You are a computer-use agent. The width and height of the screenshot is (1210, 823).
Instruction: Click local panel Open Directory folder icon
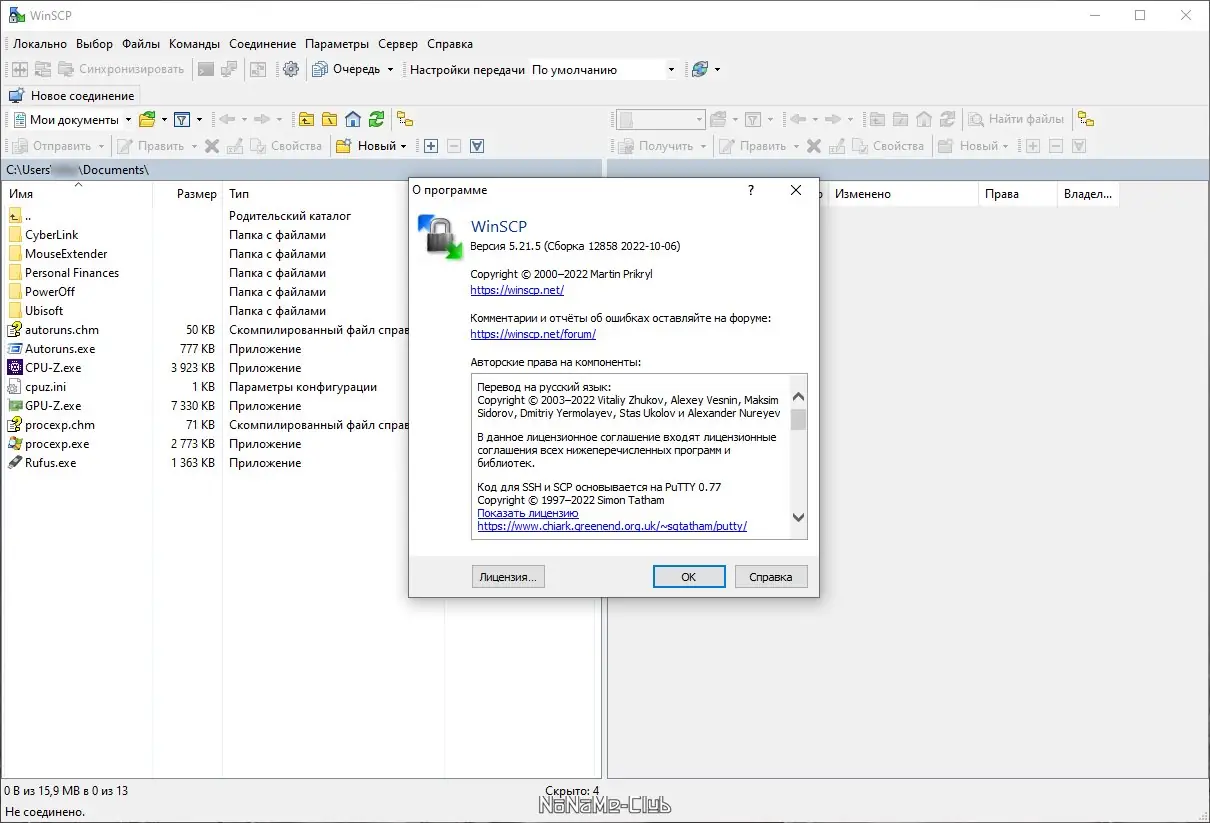(x=147, y=119)
